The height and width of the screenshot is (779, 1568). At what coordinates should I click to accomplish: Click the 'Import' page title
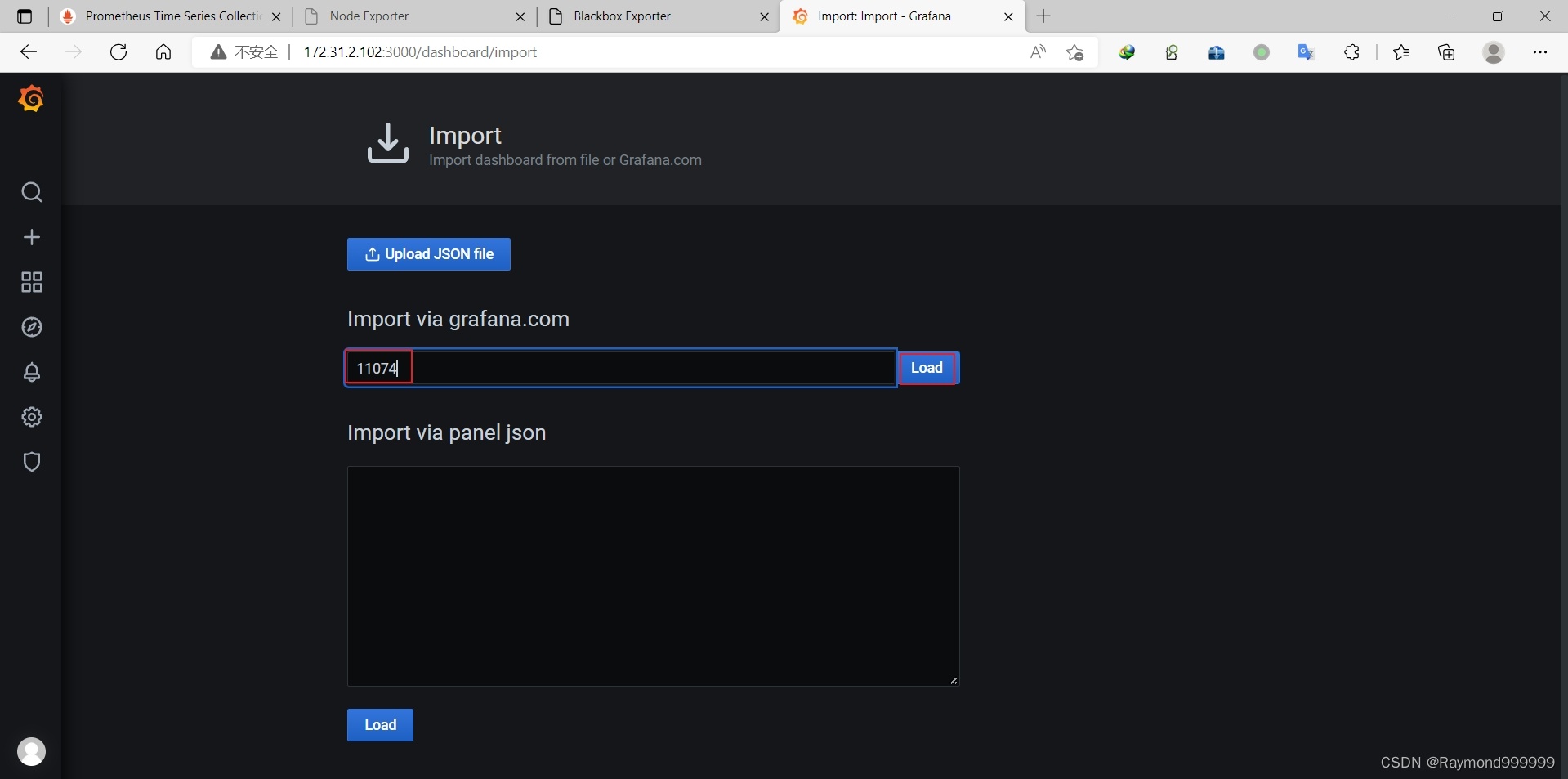[466, 136]
